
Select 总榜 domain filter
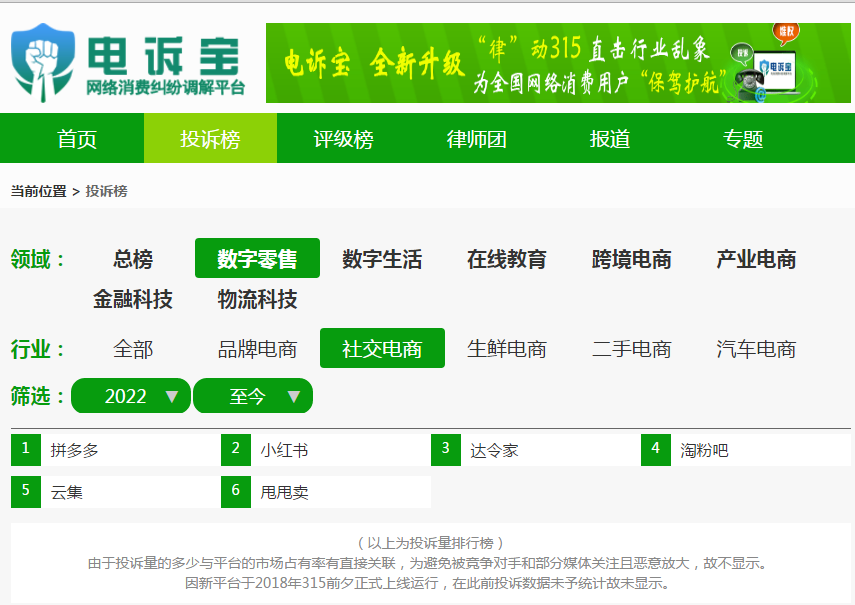[133, 258]
